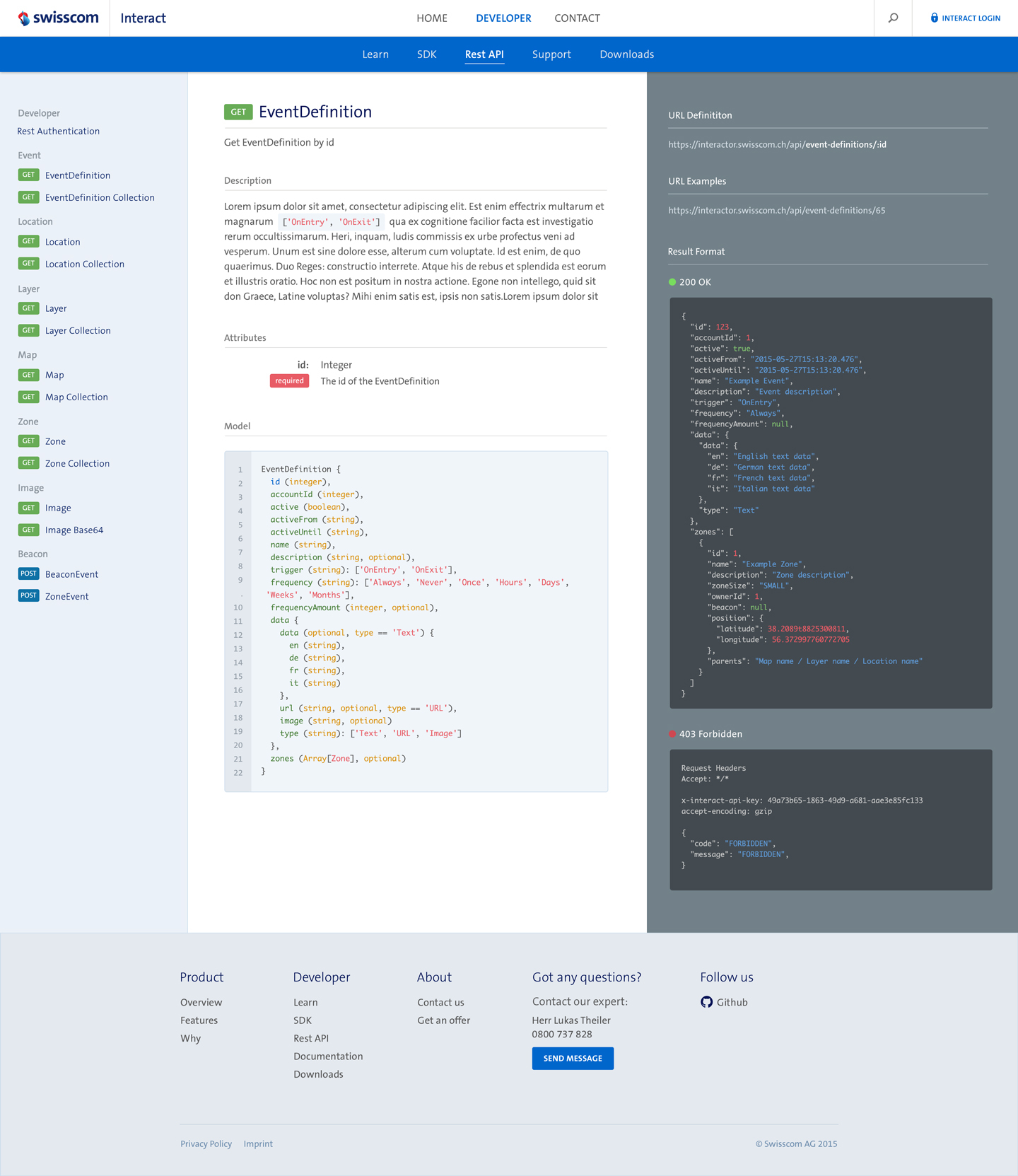Open Rest Authentication in sidebar

tap(58, 131)
